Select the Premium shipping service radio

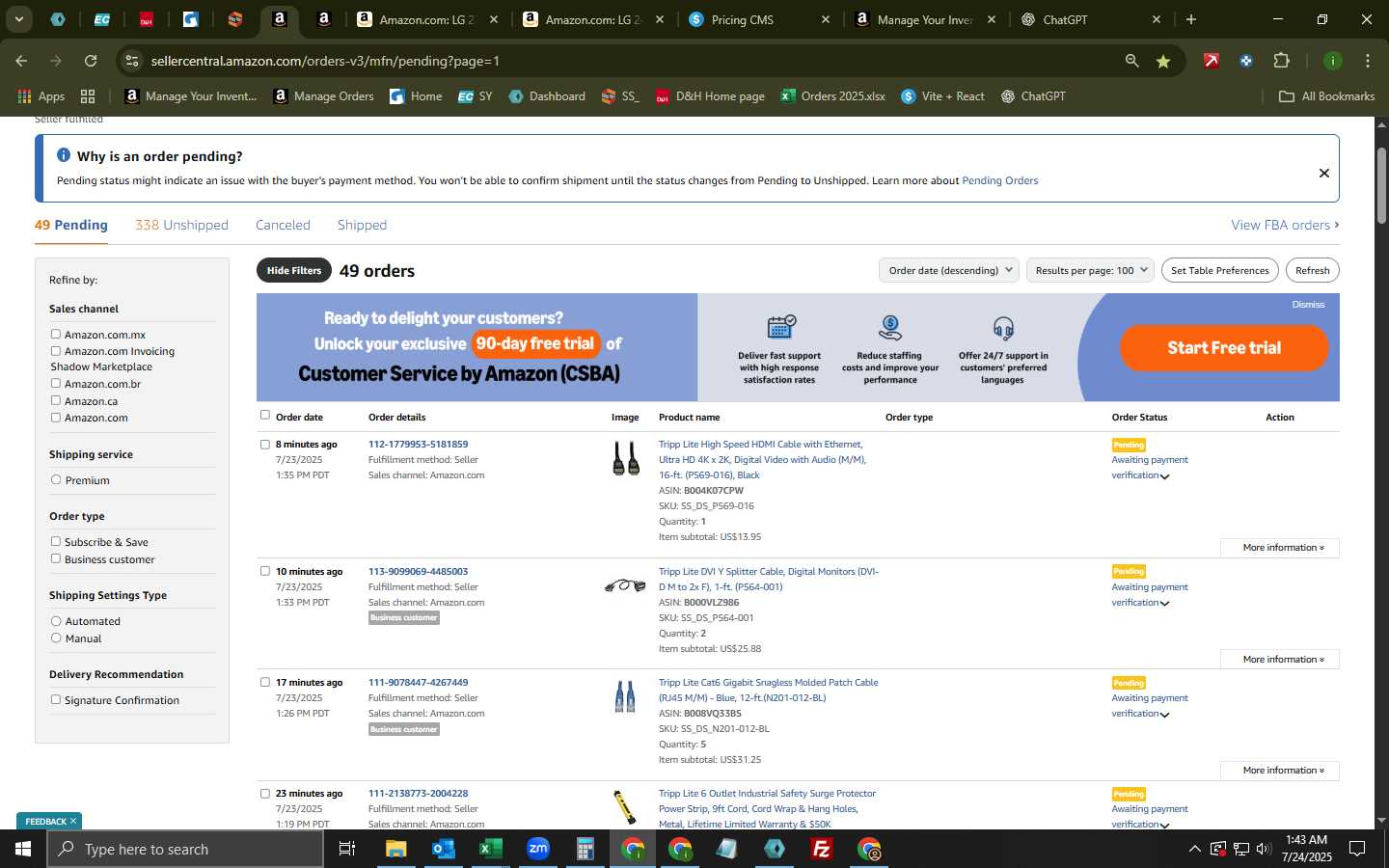click(x=56, y=479)
